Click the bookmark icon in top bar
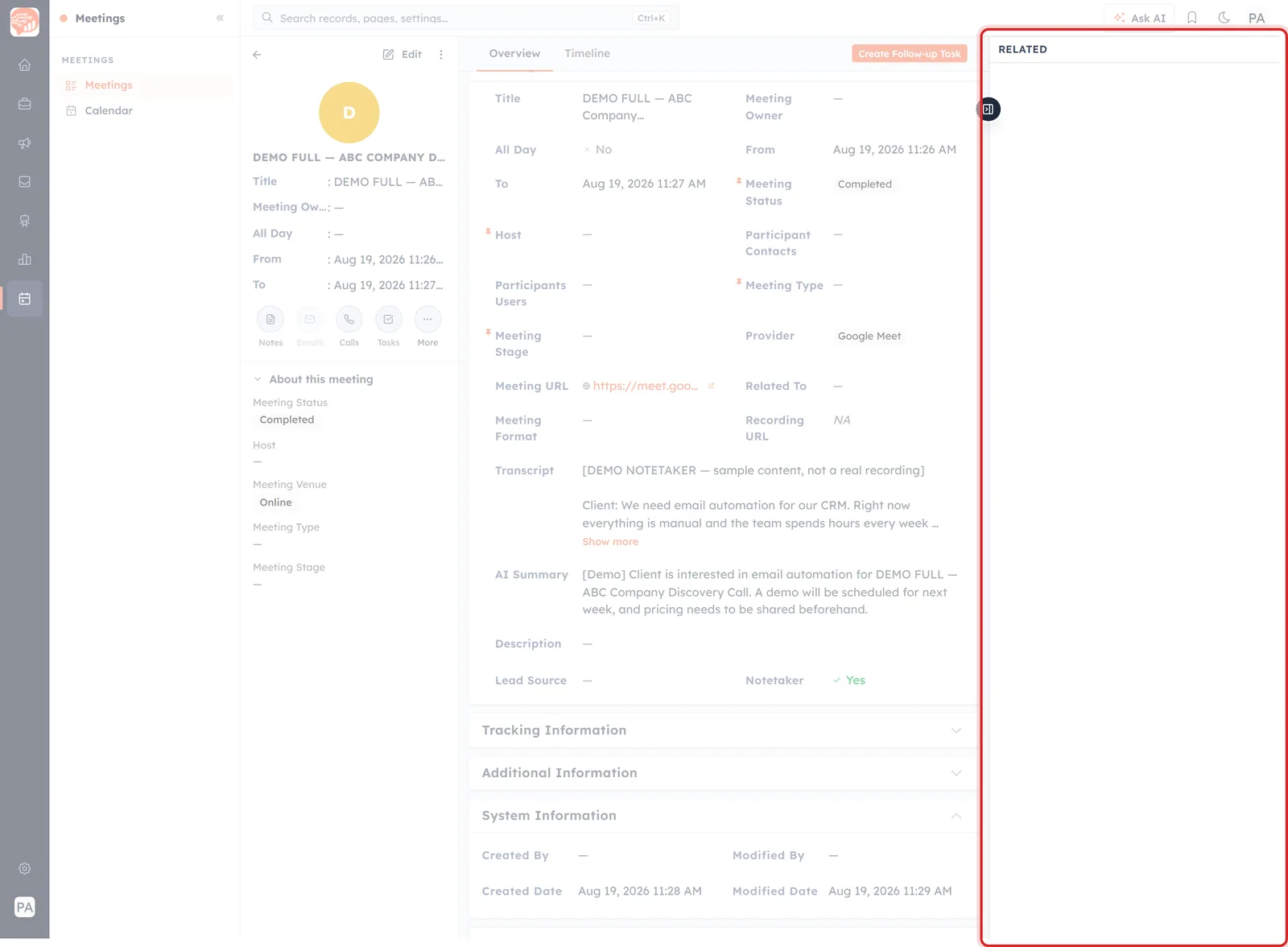Viewport: 1288px width, 947px height. point(1192,18)
